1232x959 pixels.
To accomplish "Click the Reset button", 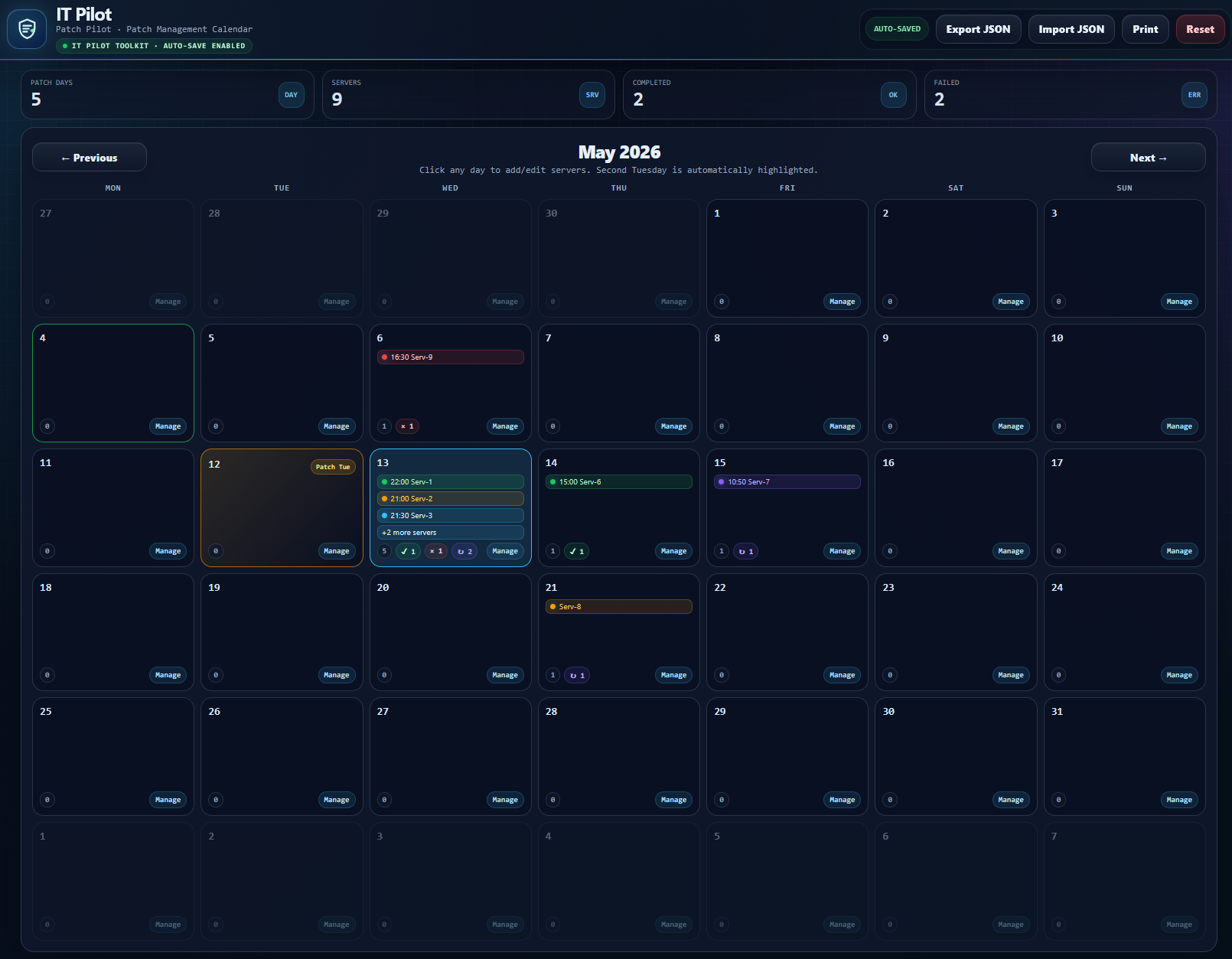I will [x=1200, y=29].
